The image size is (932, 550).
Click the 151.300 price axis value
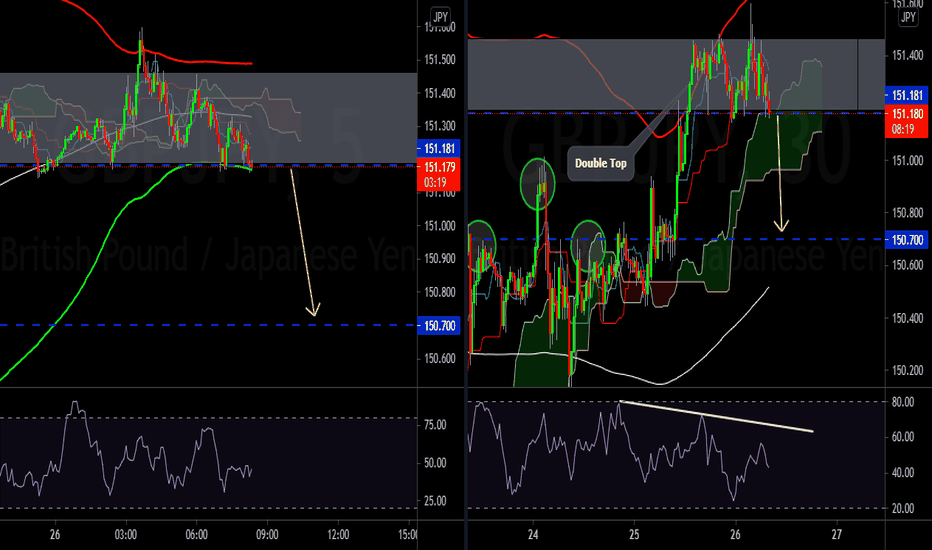coord(440,126)
